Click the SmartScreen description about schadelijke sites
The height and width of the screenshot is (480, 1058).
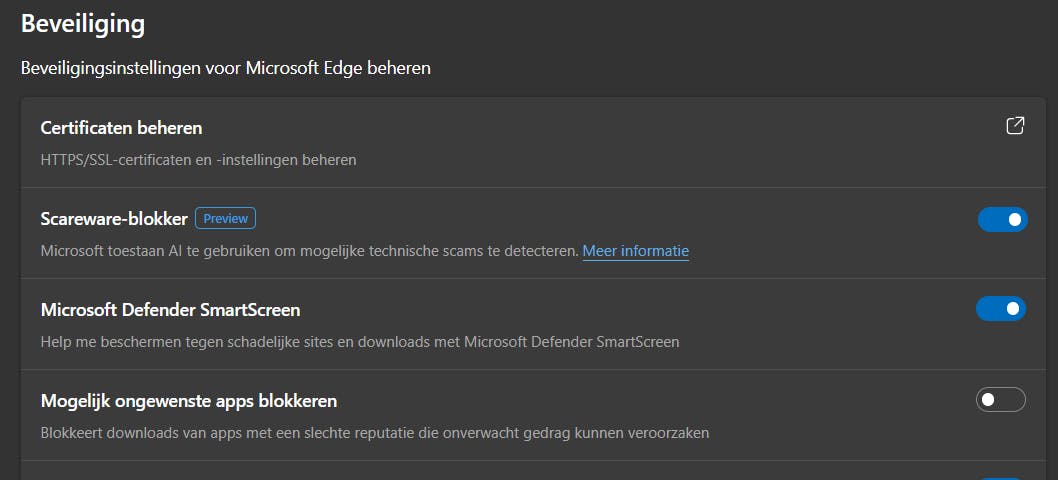(360, 342)
